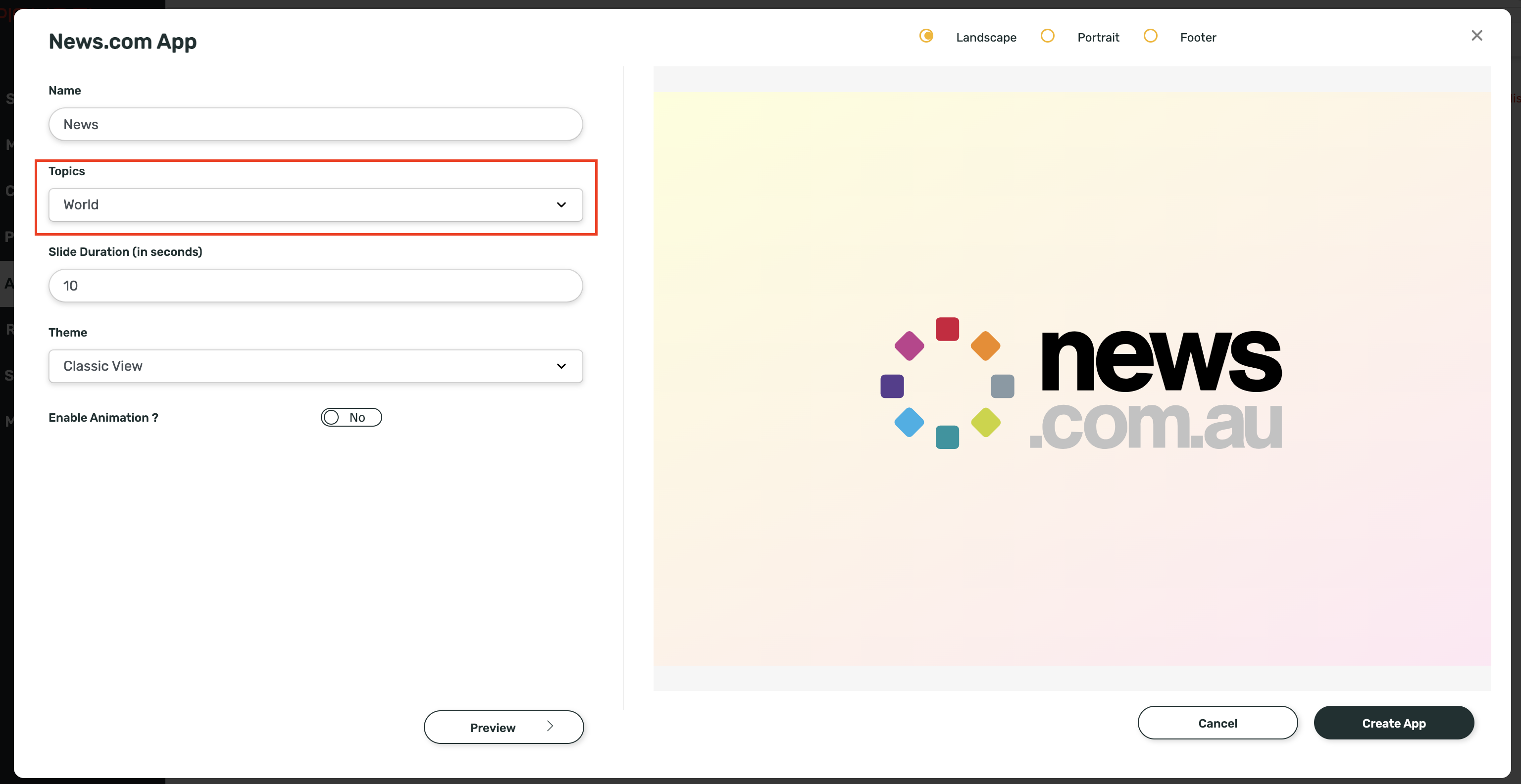Click into the Name input field

[x=315, y=125]
